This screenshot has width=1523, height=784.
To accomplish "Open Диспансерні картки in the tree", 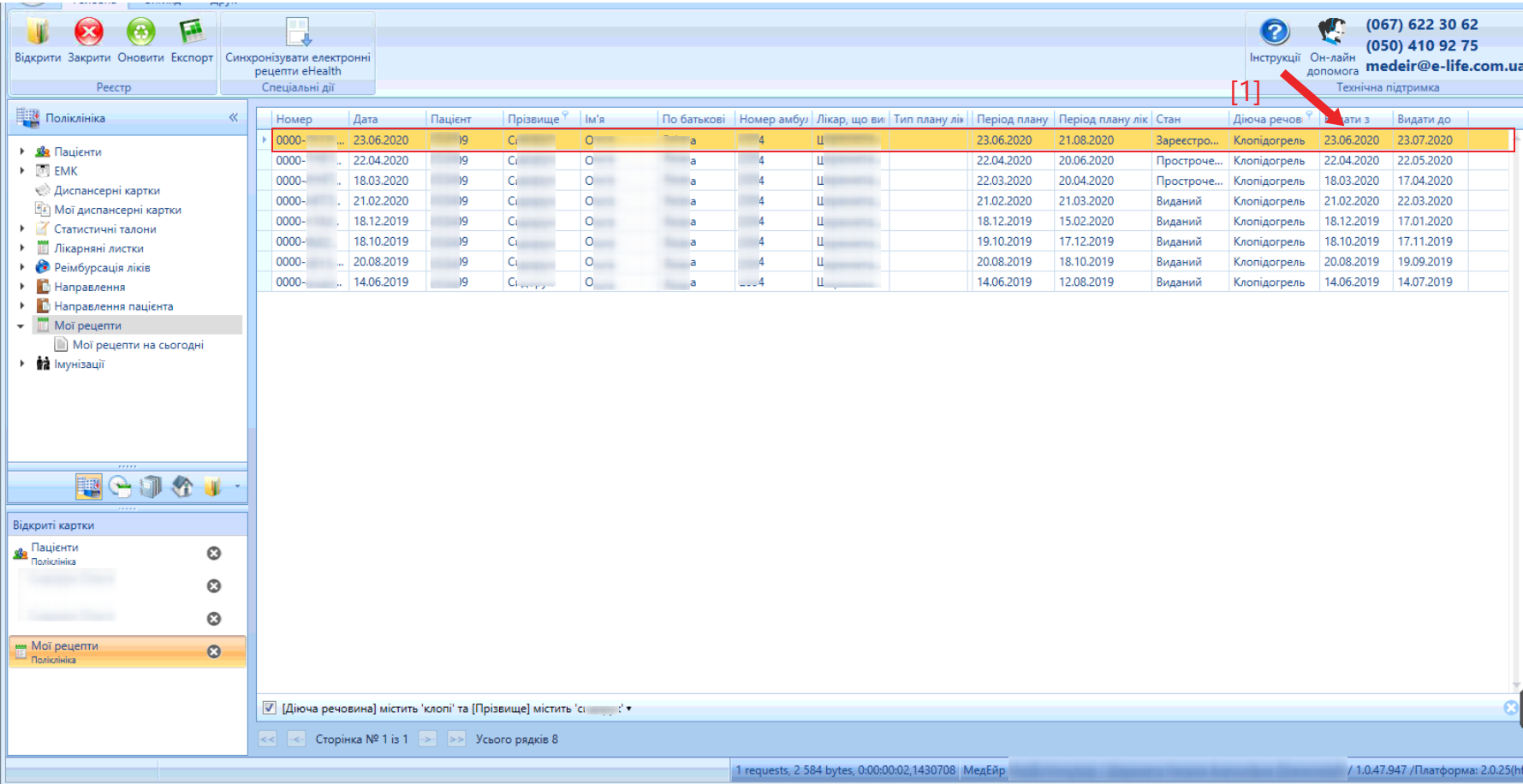I will coord(107,190).
